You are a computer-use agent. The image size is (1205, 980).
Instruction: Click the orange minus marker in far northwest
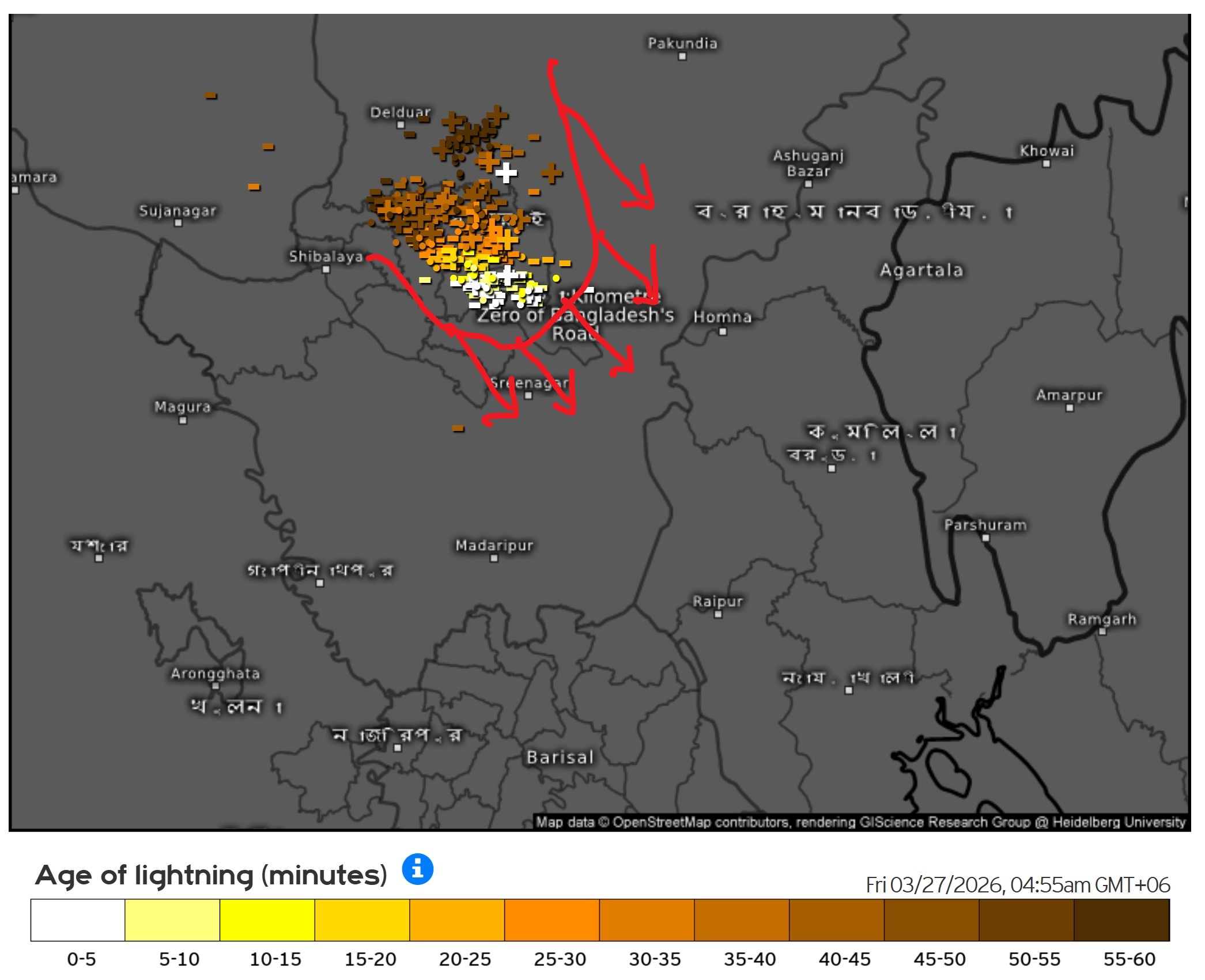click(211, 96)
